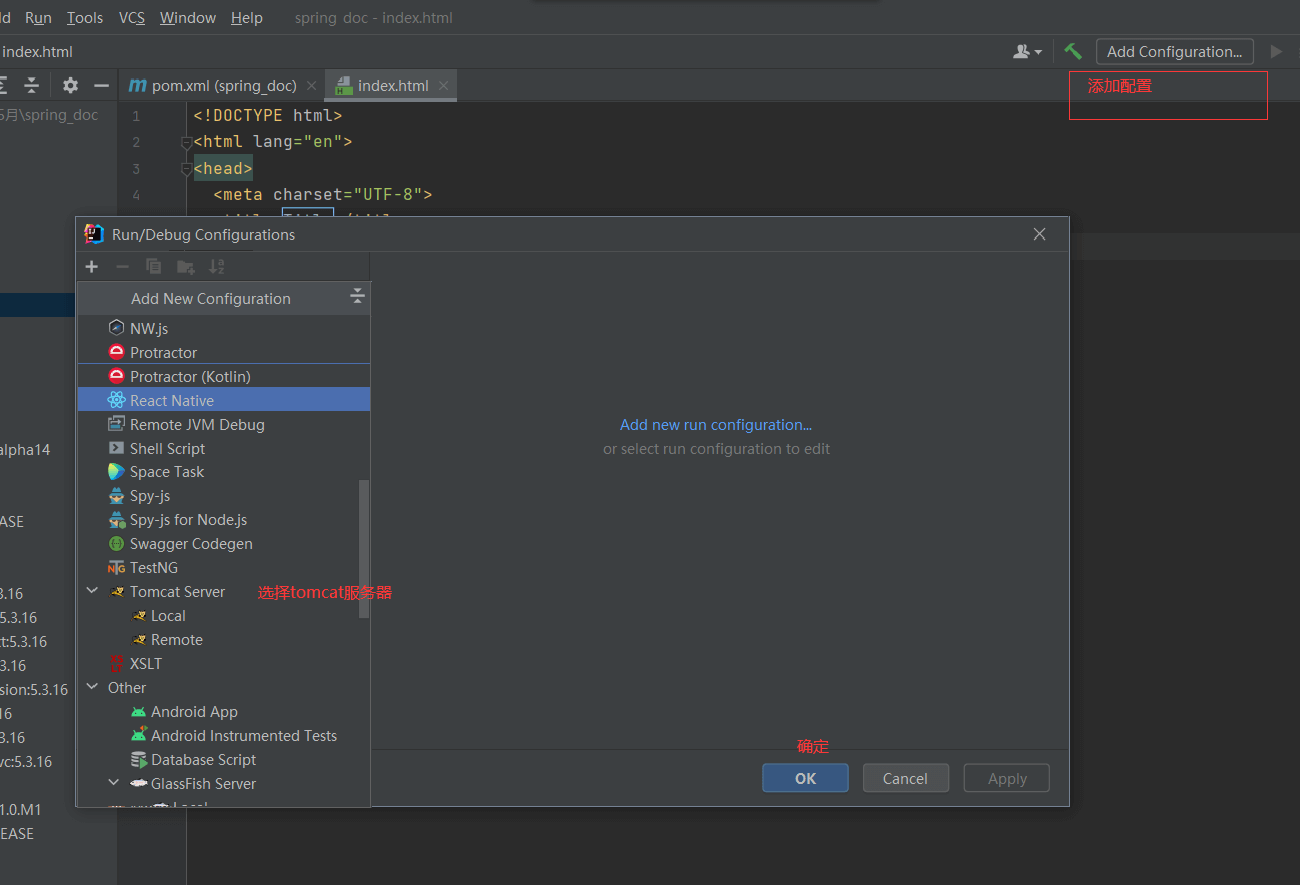1300x885 pixels.
Task: Click the DOCTYPE html line in editor
Action: (268, 116)
